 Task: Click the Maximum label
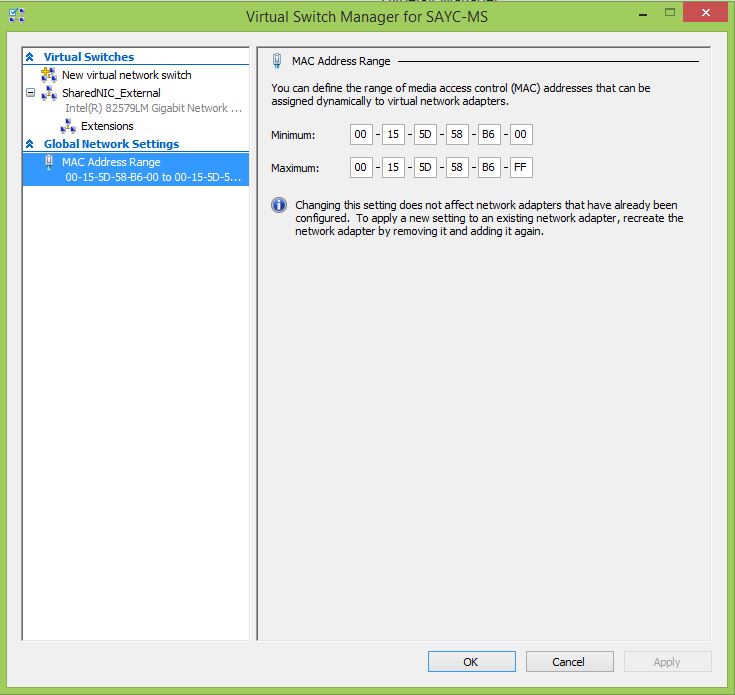295,168
